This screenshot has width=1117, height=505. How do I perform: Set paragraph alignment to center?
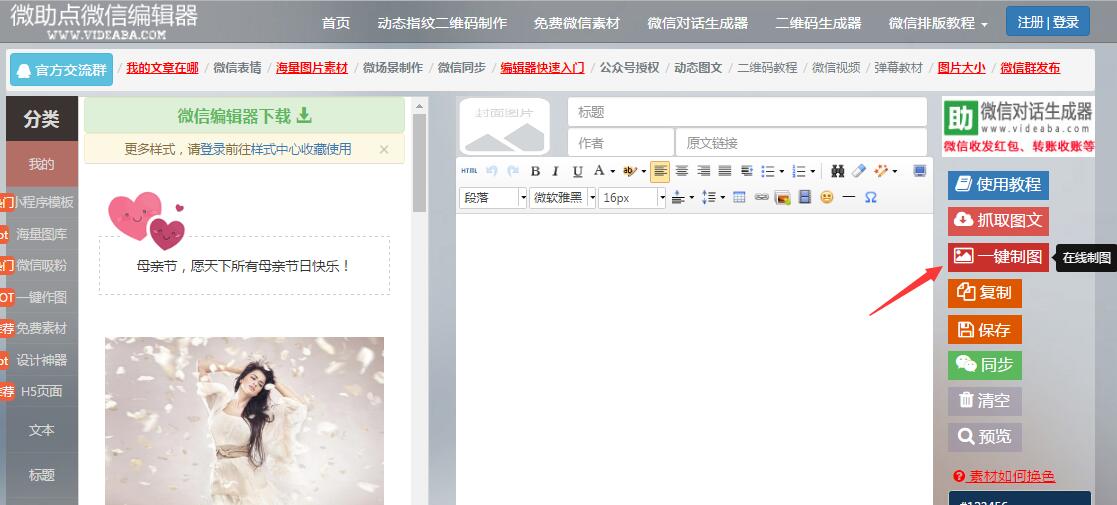[x=682, y=171]
